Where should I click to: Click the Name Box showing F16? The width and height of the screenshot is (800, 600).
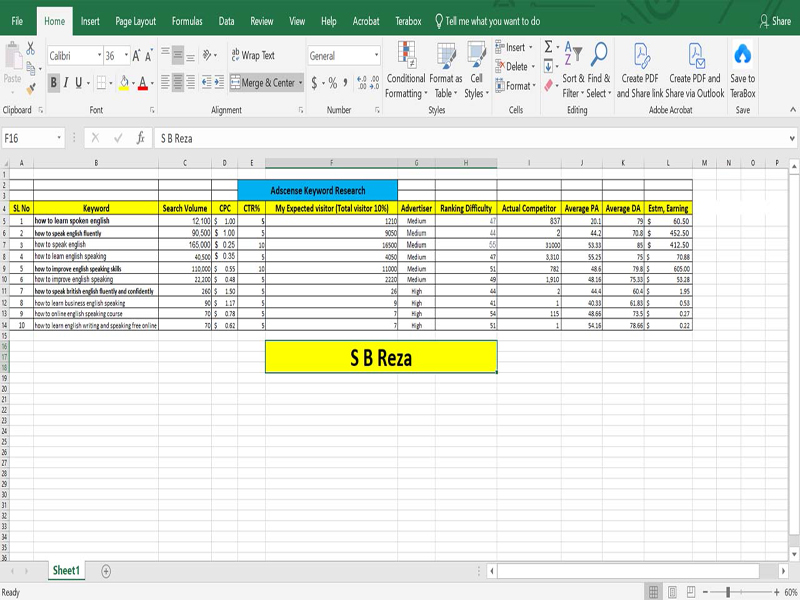pos(30,138)
